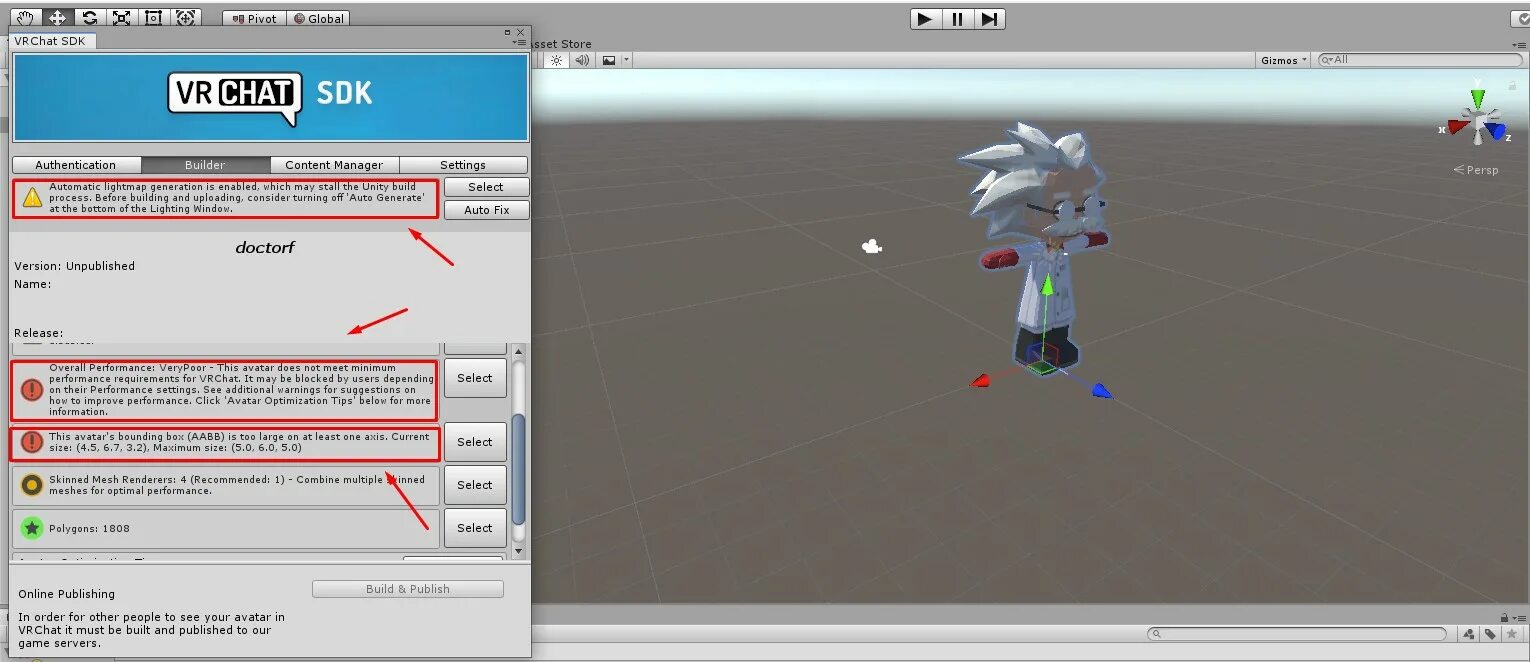Screen dimensions: 1530x662
Task: Click the warnings list scrollbar thumb
Action: click(518, 468)
